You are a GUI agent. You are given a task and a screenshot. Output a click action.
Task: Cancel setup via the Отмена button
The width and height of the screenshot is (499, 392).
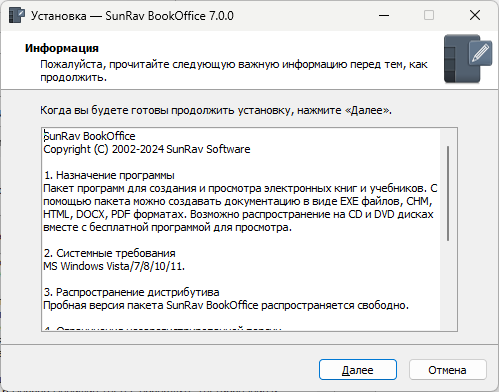click(447, 370)
